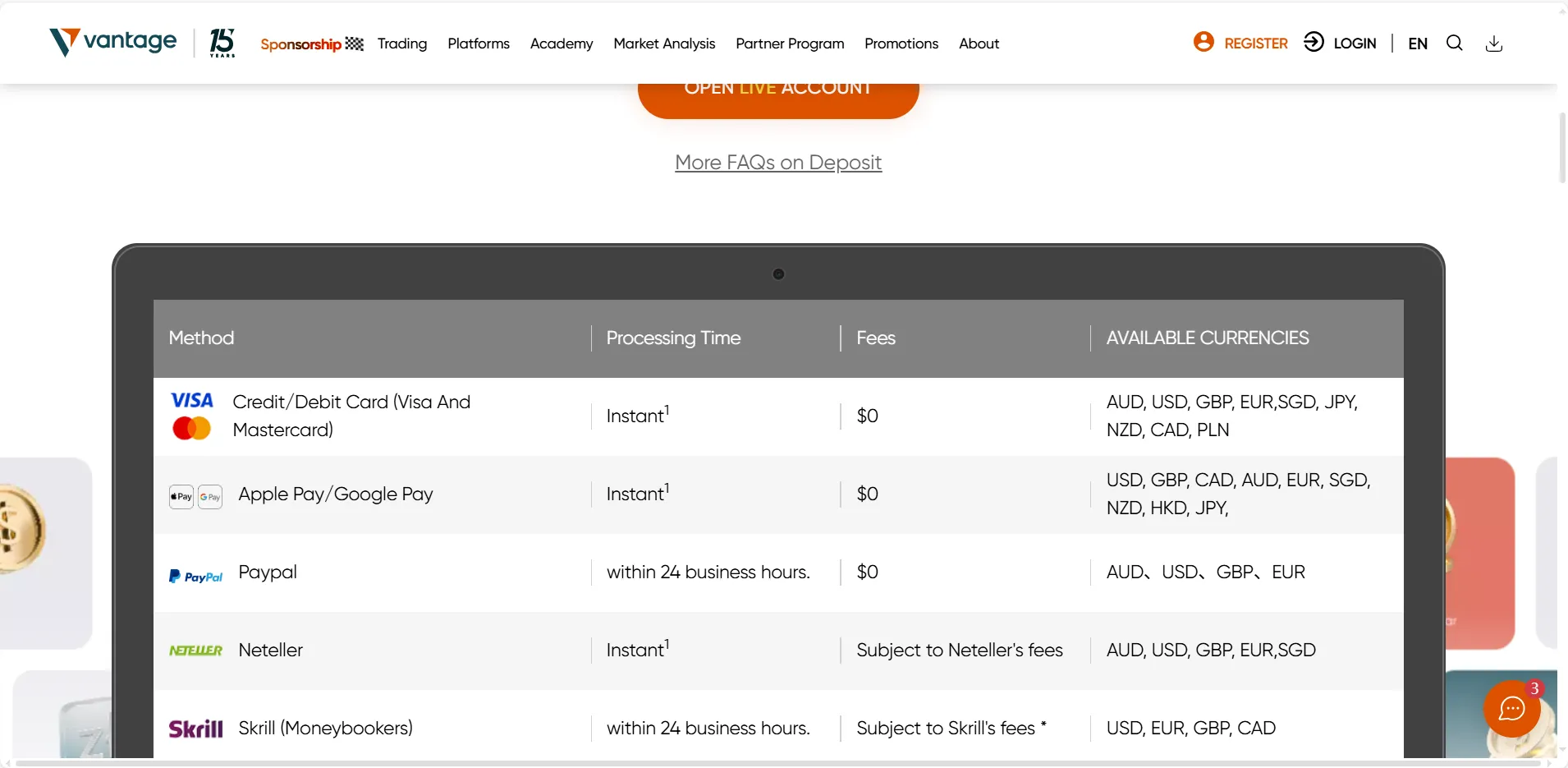Viewport: 1568px width, 768px height.
Task: Open the Market Analysis menu
Action: [x=664, y=44]
